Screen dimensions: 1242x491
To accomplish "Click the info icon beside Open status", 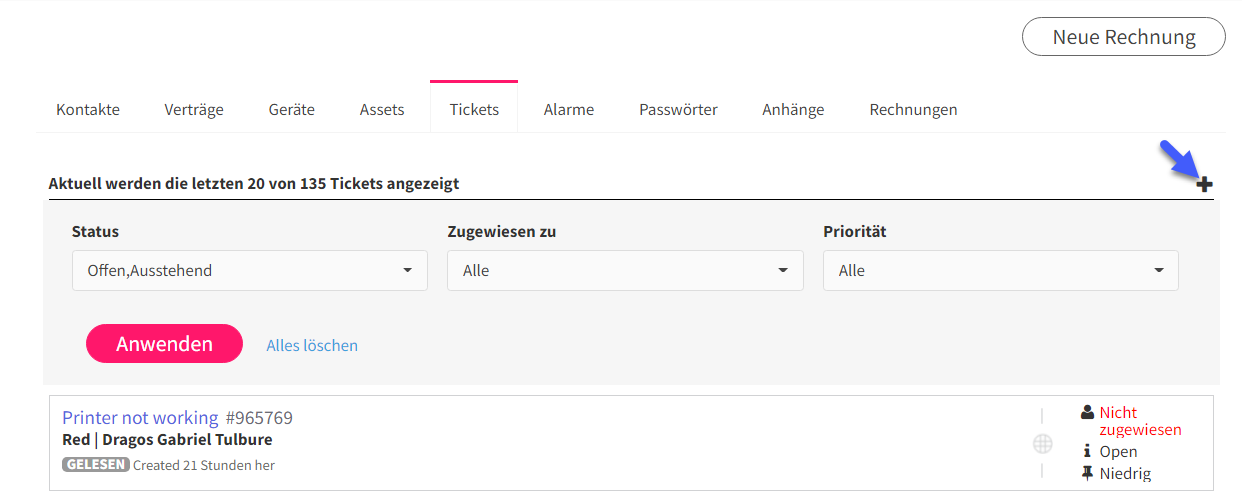I will point(1087,451).
